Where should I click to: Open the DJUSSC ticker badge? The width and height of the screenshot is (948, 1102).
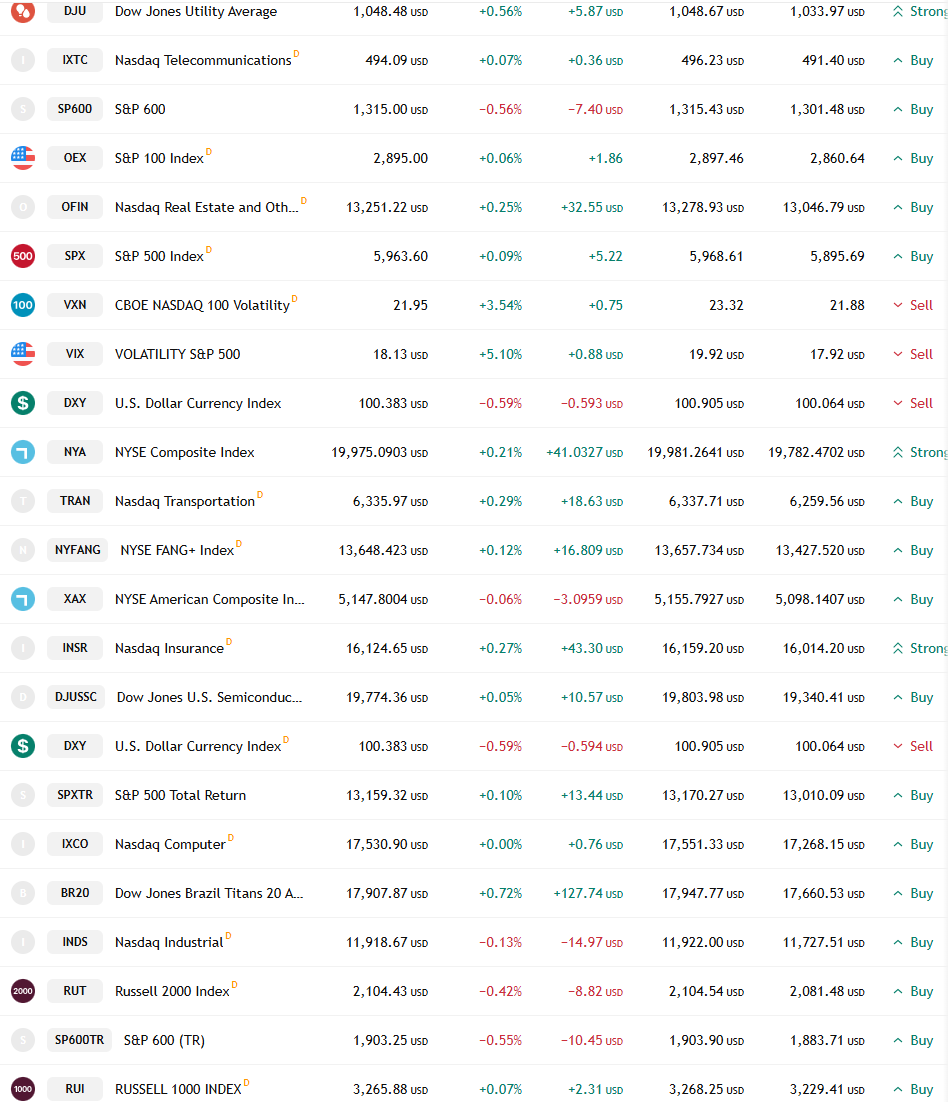76,696
